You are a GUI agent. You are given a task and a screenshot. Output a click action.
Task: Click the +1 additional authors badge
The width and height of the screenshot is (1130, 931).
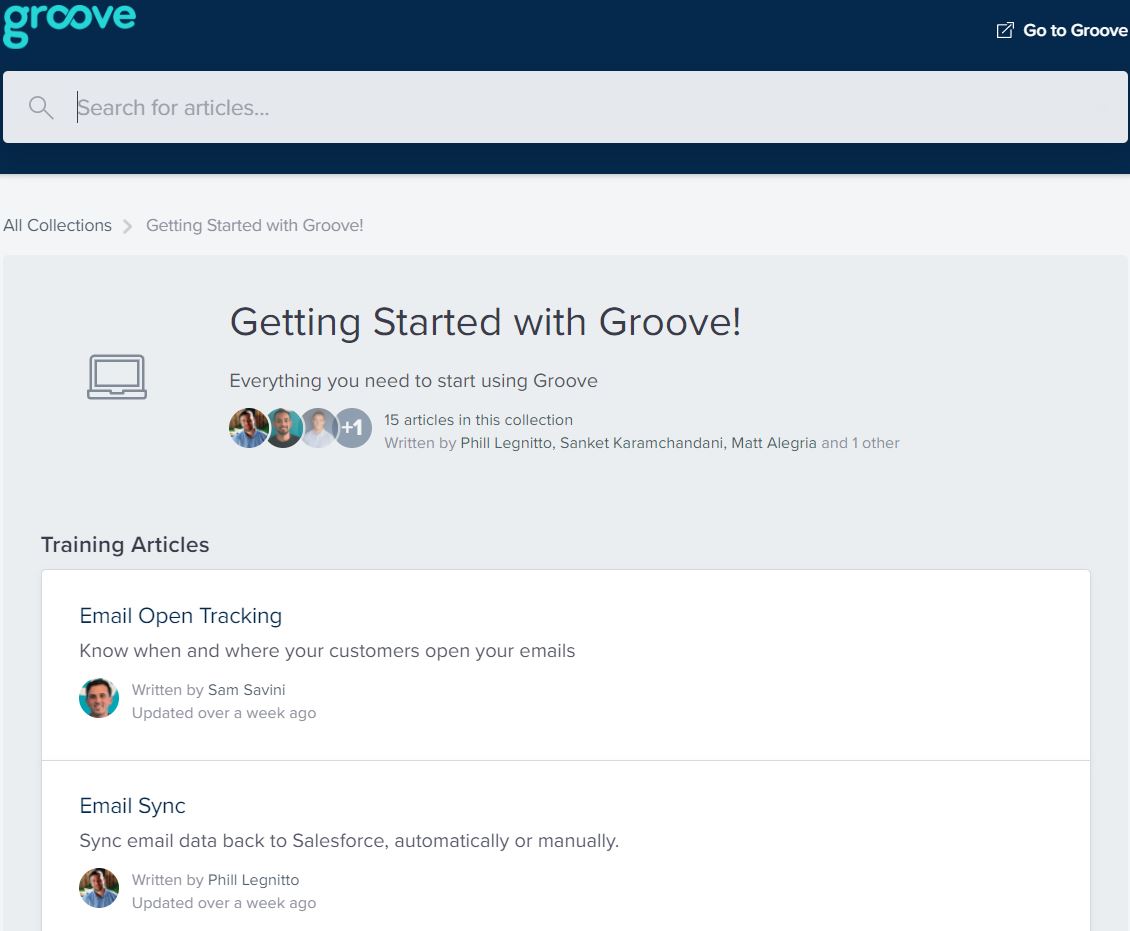pos(352,428)
